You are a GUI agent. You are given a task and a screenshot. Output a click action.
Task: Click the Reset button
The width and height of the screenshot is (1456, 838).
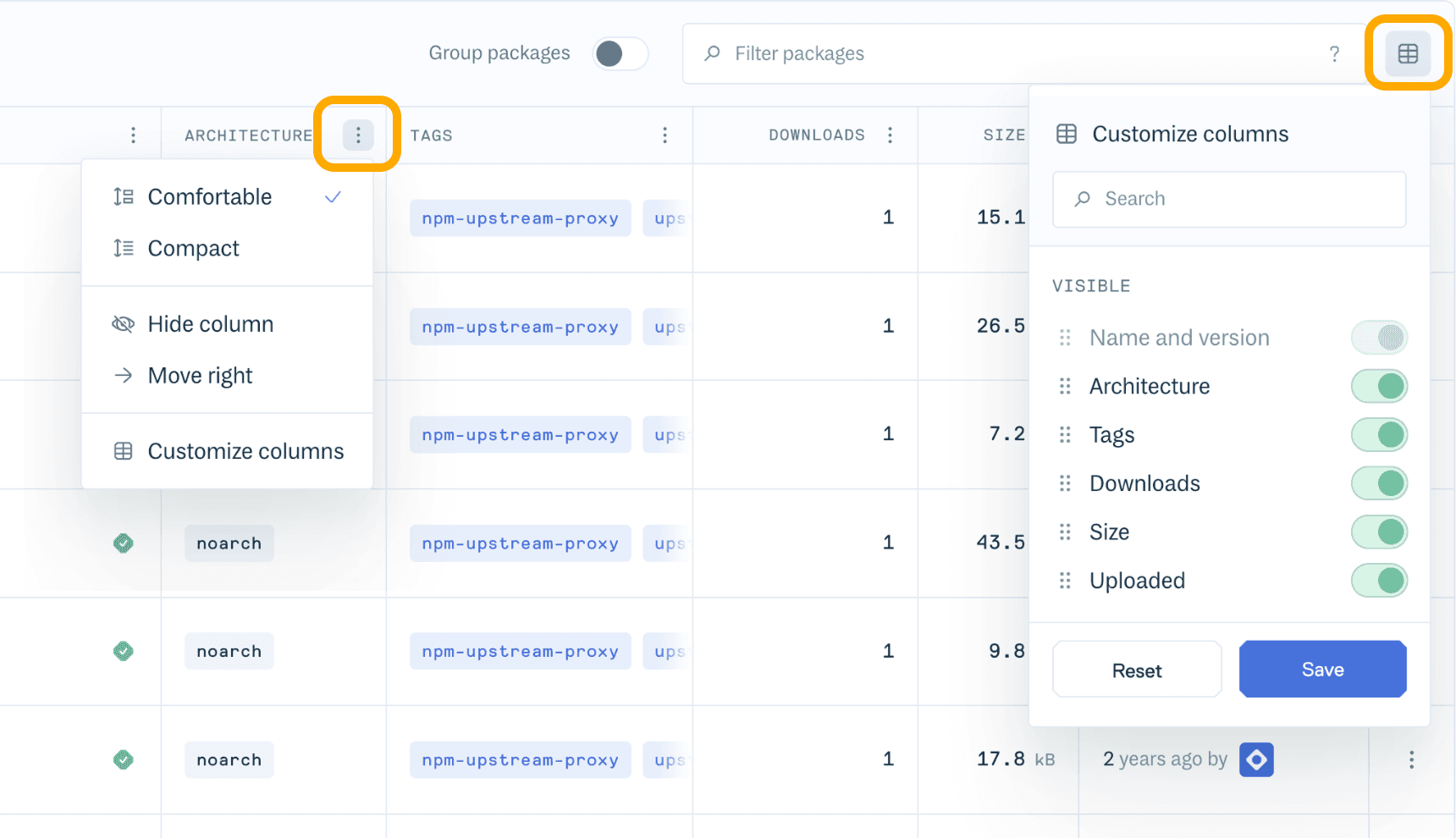[x=1136, y=670]
